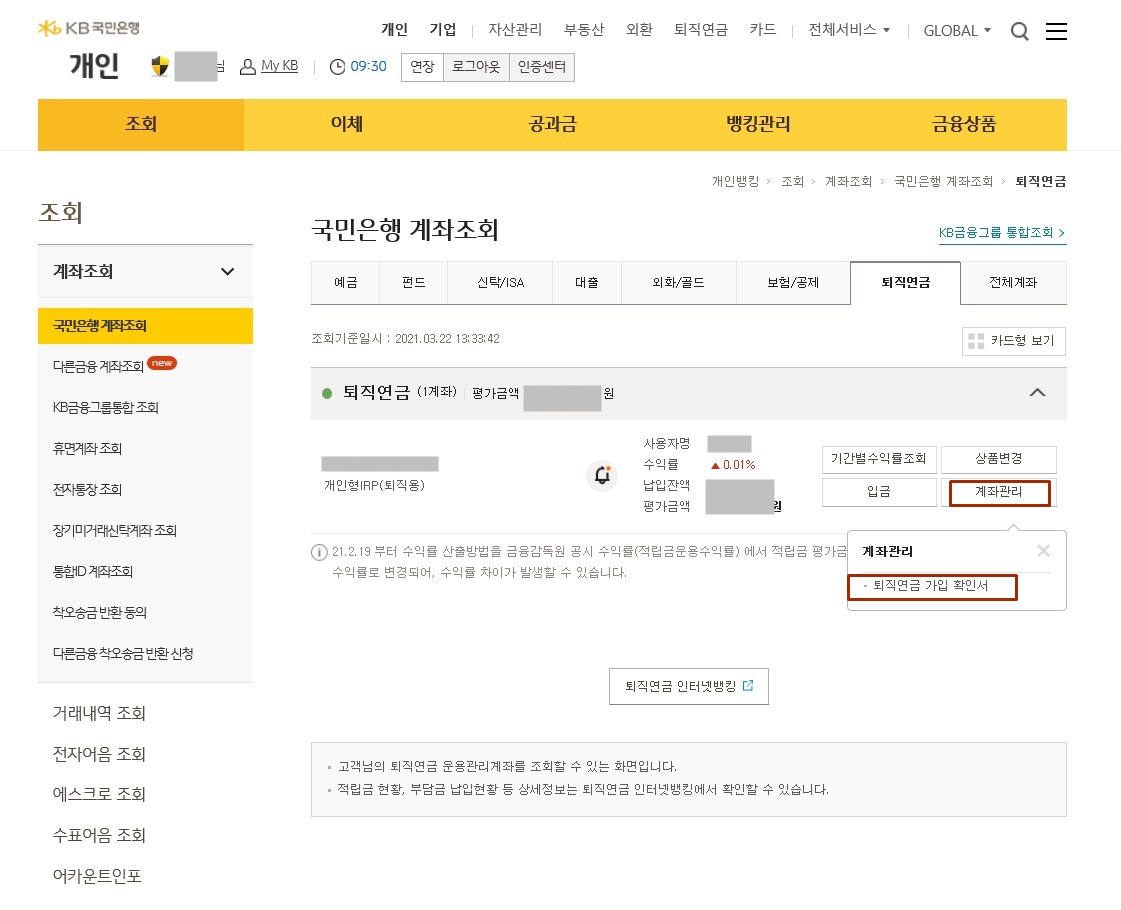Select the 이체 main menu
The height and width of the screenshot is (910, 1121).
[x=347, y=124]
